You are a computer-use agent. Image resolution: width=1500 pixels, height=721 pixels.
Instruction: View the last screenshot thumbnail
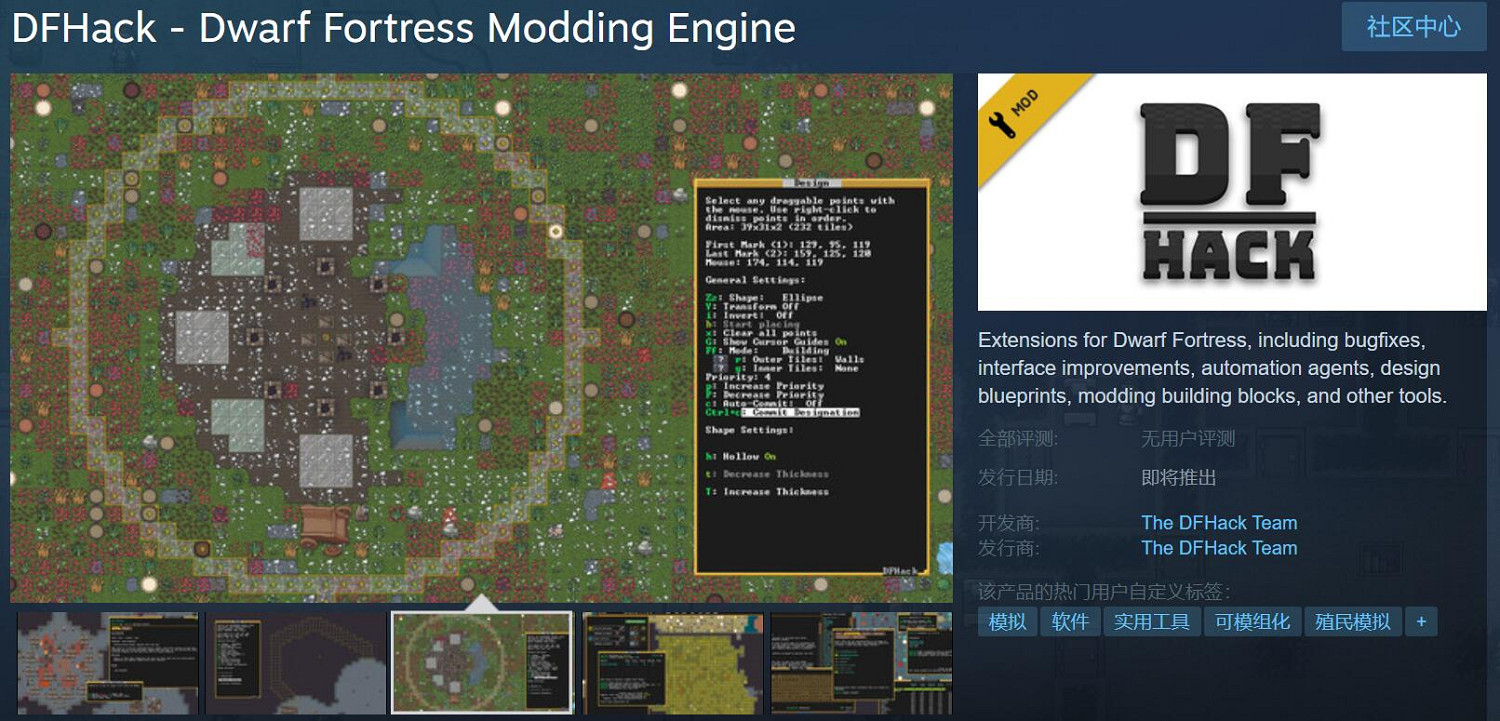click(x=860, y=662)
